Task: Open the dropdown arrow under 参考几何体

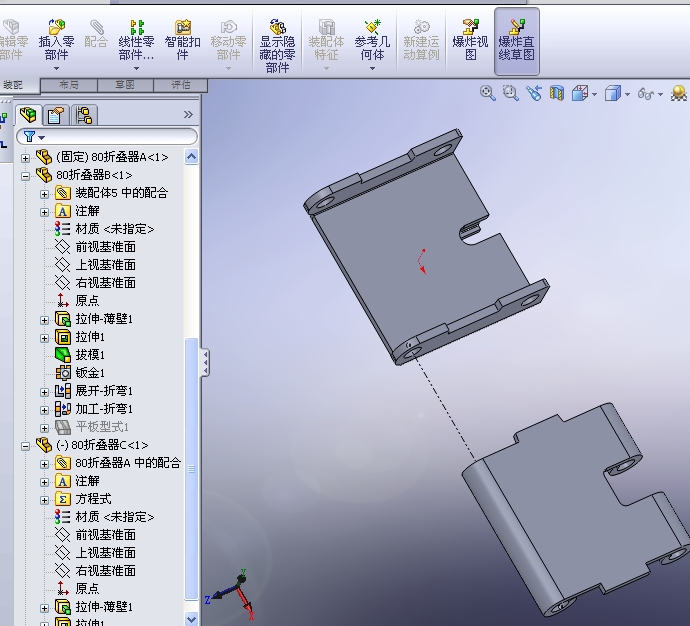Action: 372,69
